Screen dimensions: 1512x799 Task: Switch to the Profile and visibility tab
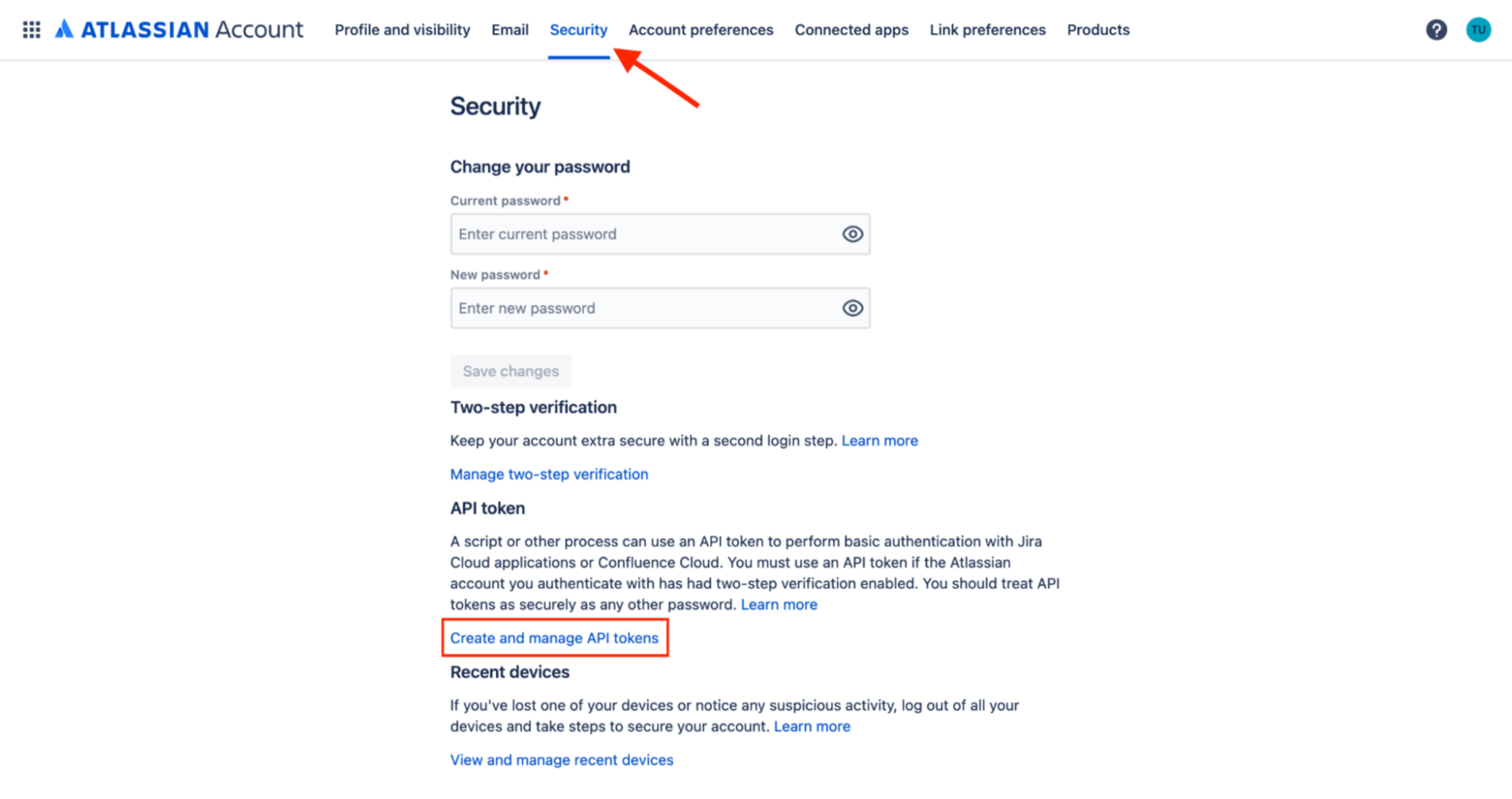click(401, 29)
